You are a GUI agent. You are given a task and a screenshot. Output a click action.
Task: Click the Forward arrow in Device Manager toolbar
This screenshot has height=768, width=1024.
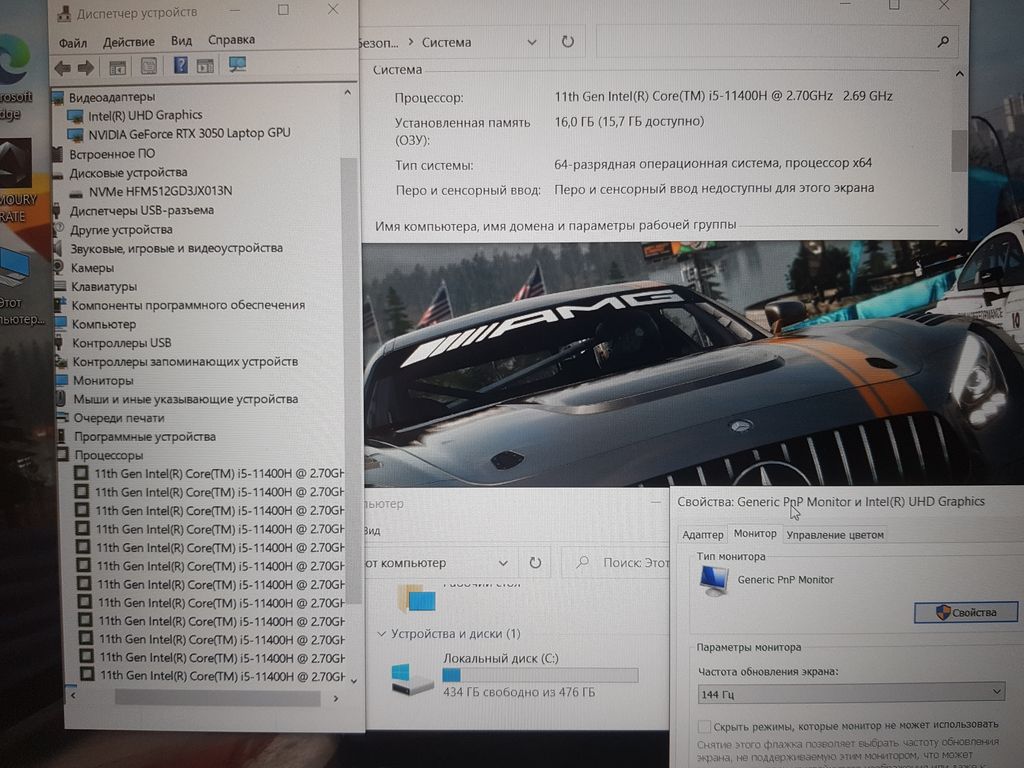click(x=86, y=67)
